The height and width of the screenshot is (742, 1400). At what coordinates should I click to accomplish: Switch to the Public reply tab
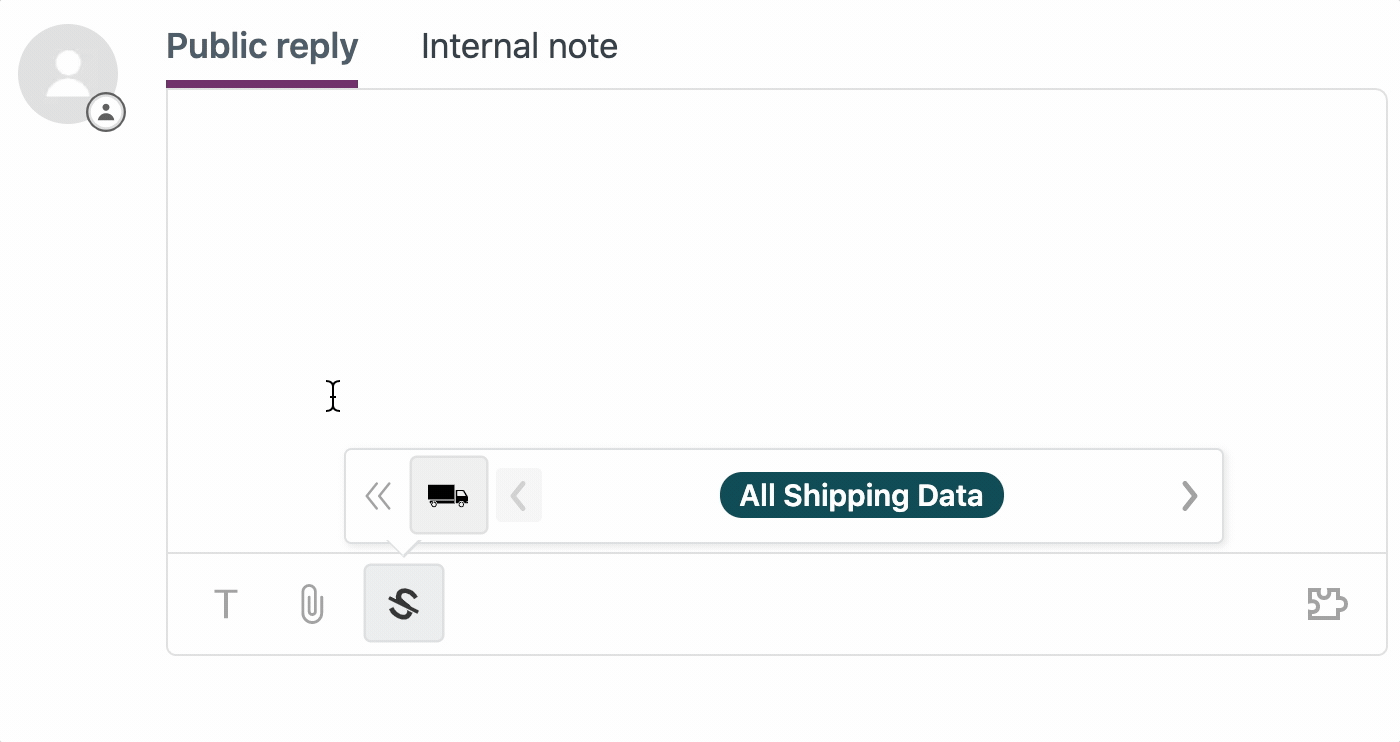tap(262, 47)
